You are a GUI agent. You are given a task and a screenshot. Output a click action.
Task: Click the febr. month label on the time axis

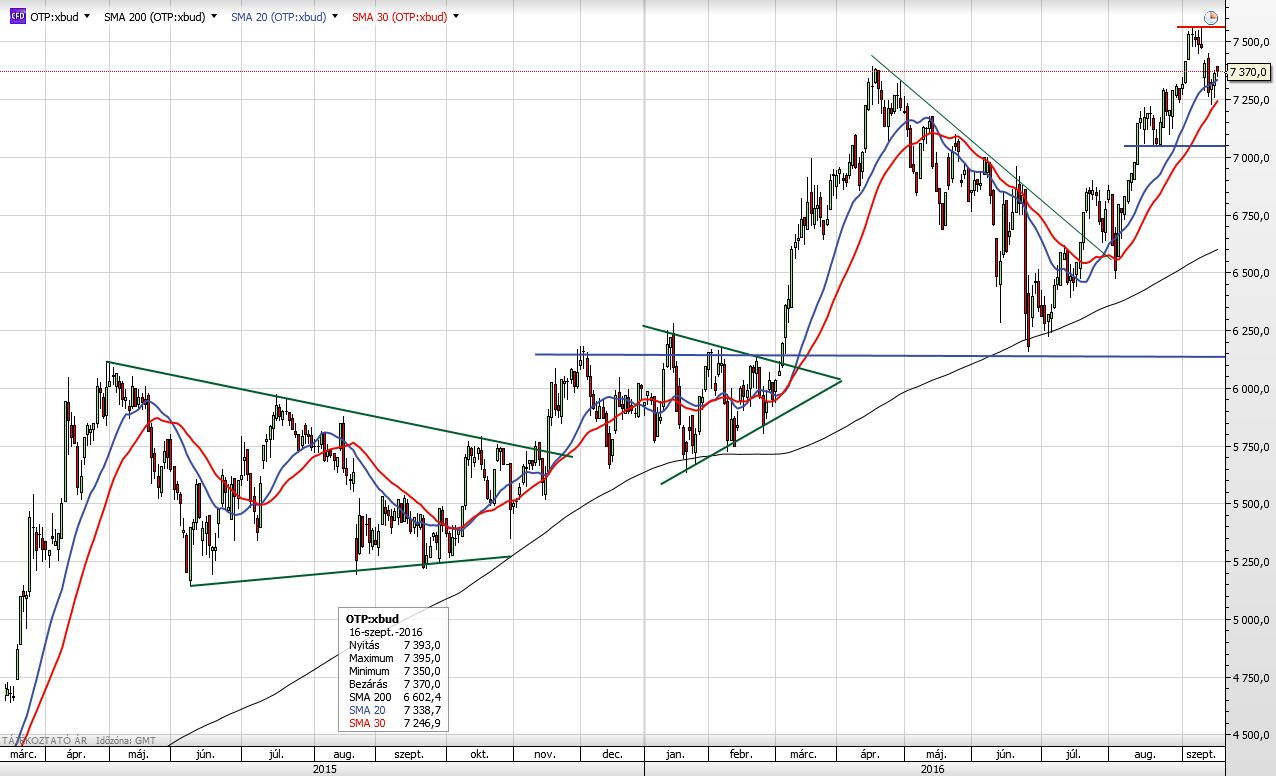[x=739, y=755]
